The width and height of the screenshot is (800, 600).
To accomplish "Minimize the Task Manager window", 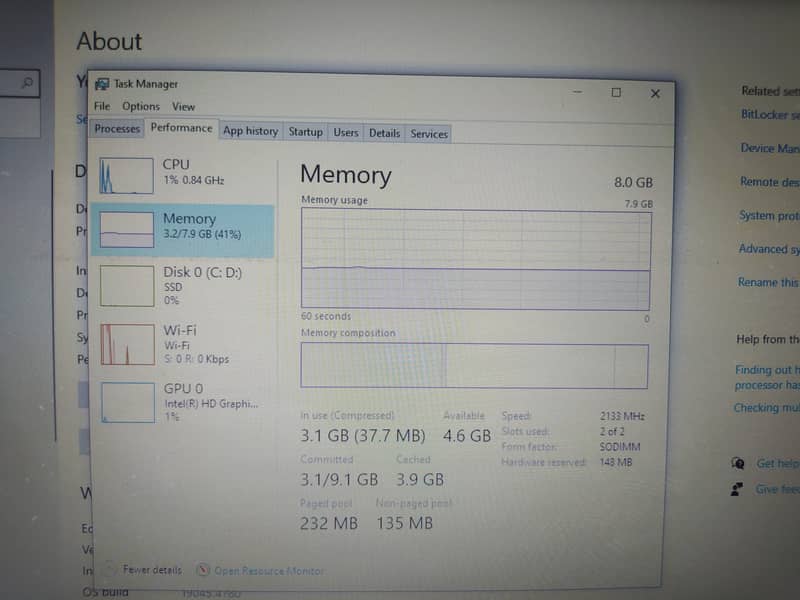I will point(577,92).
